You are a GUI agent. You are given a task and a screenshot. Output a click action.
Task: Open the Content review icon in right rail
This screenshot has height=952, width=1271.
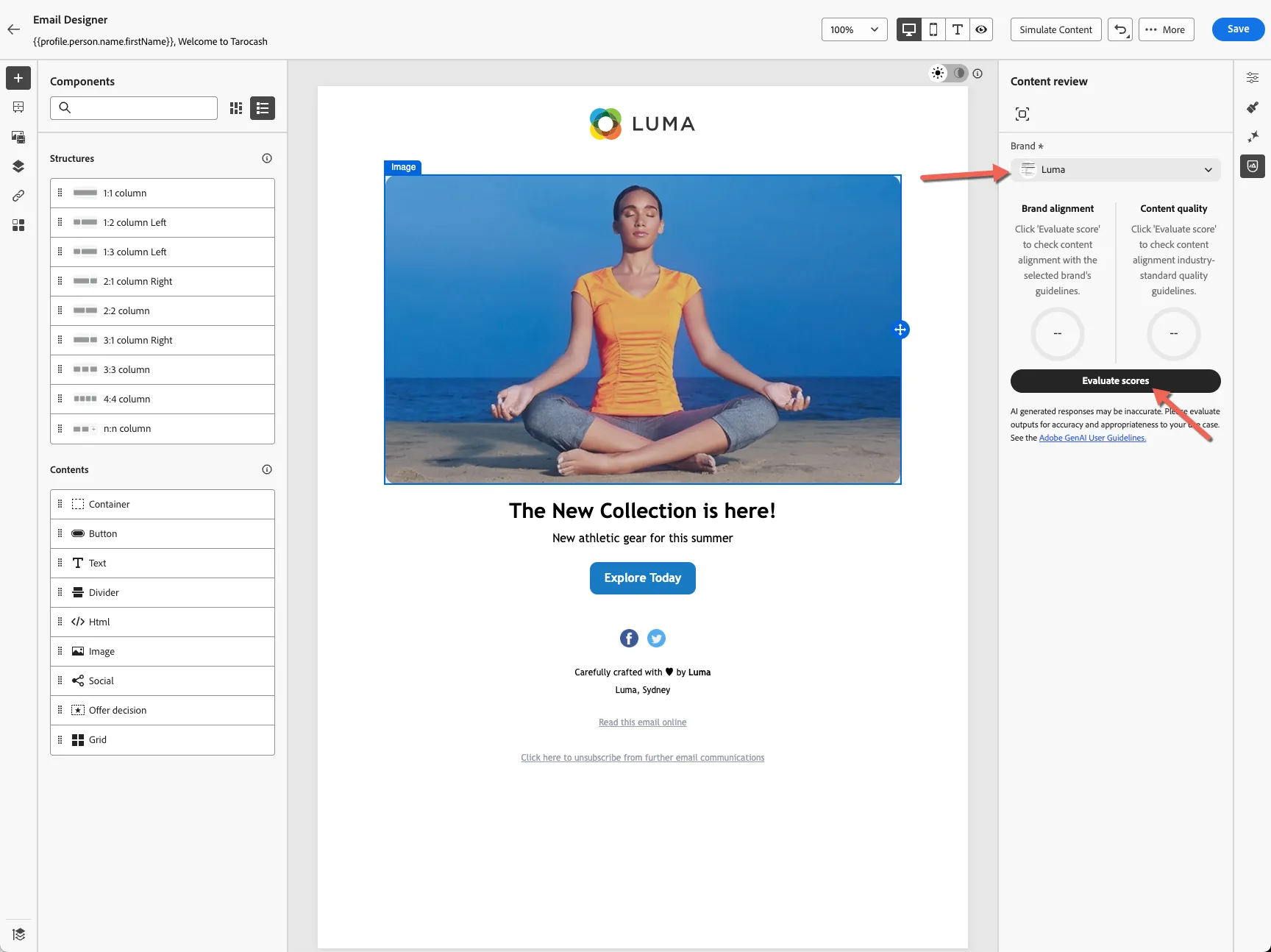click(1253, 166)
